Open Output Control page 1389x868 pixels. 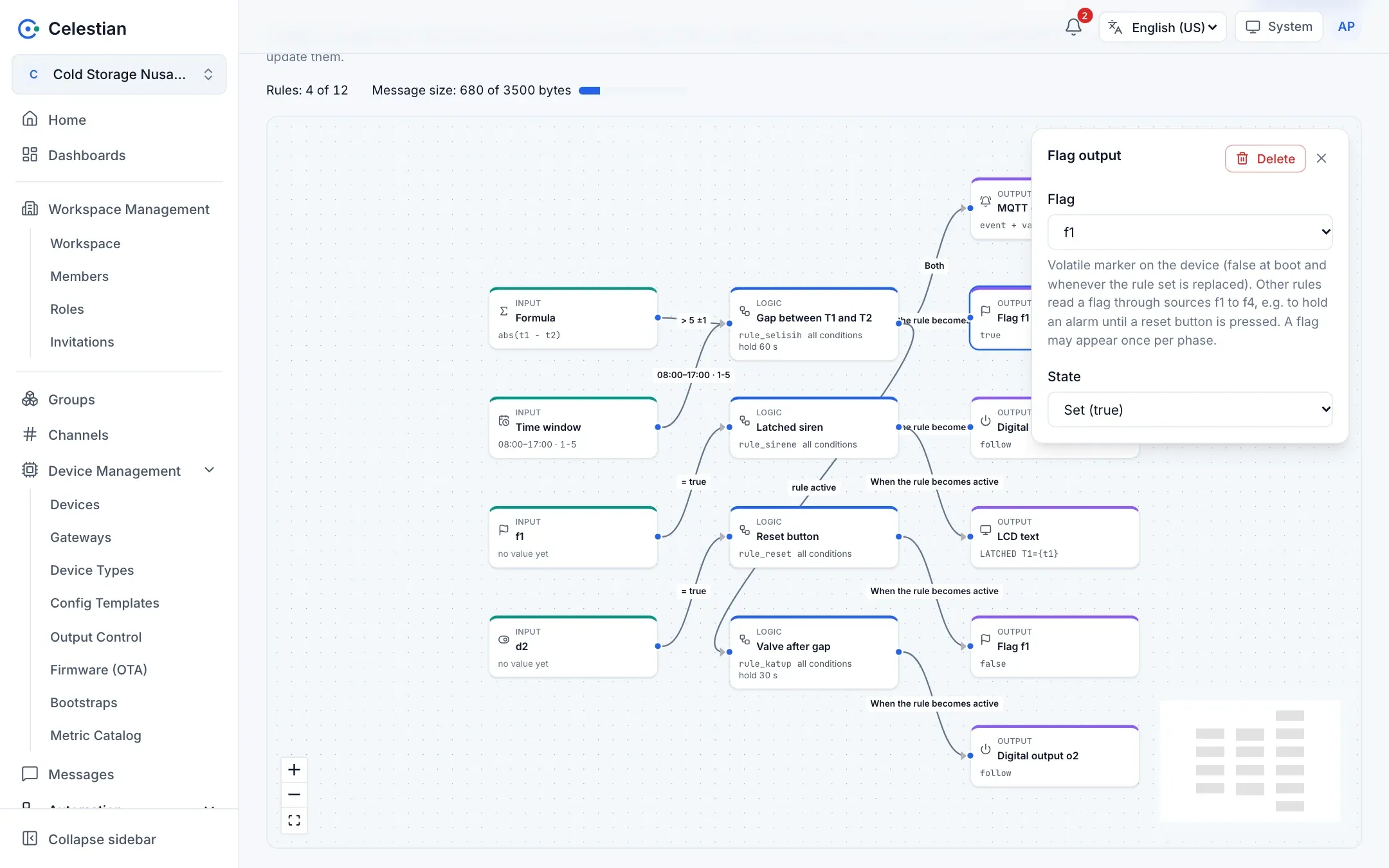[x=96, y=637]
